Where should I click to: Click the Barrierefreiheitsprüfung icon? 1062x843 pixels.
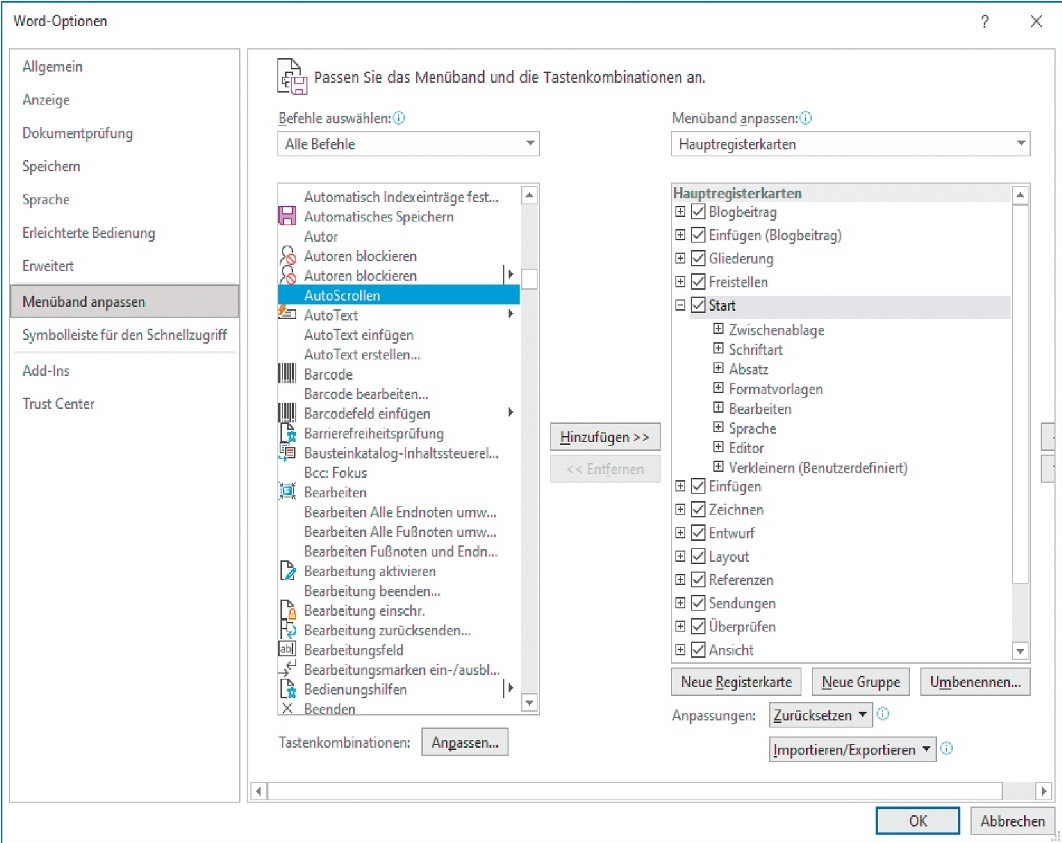click(288, 433)
